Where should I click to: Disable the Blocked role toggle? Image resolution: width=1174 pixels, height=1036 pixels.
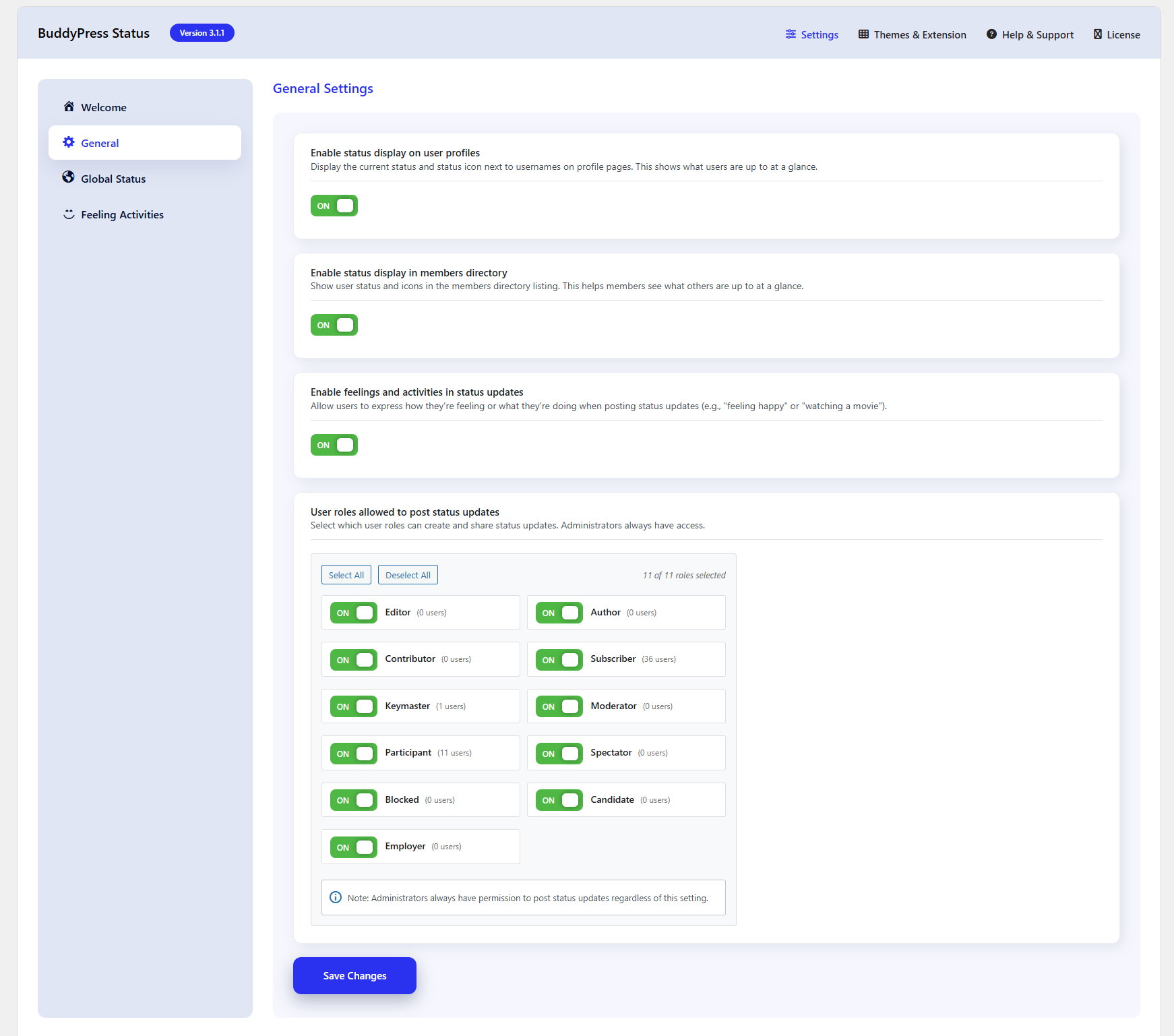(354, 800)
